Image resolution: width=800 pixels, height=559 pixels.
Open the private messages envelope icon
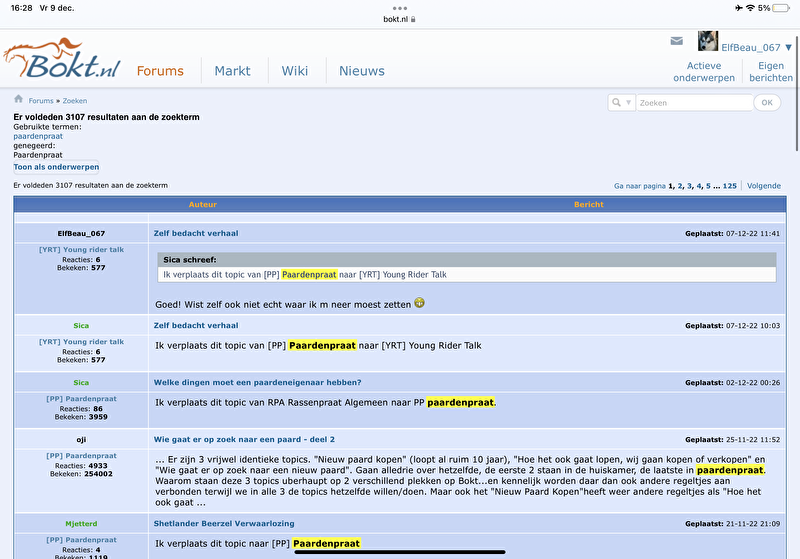(677, 41)
